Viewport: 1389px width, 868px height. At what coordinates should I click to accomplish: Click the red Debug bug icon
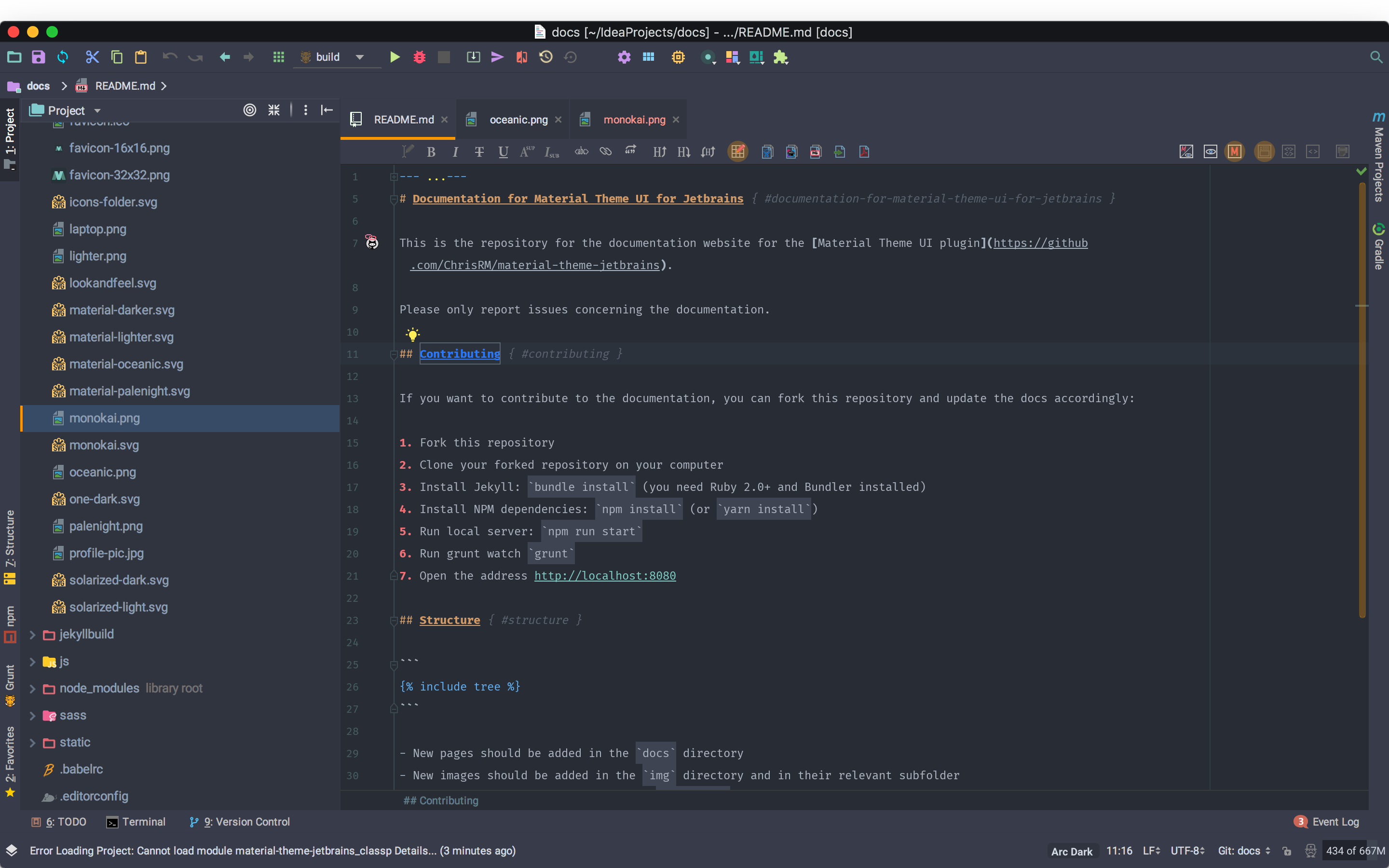tap(420, 57)
